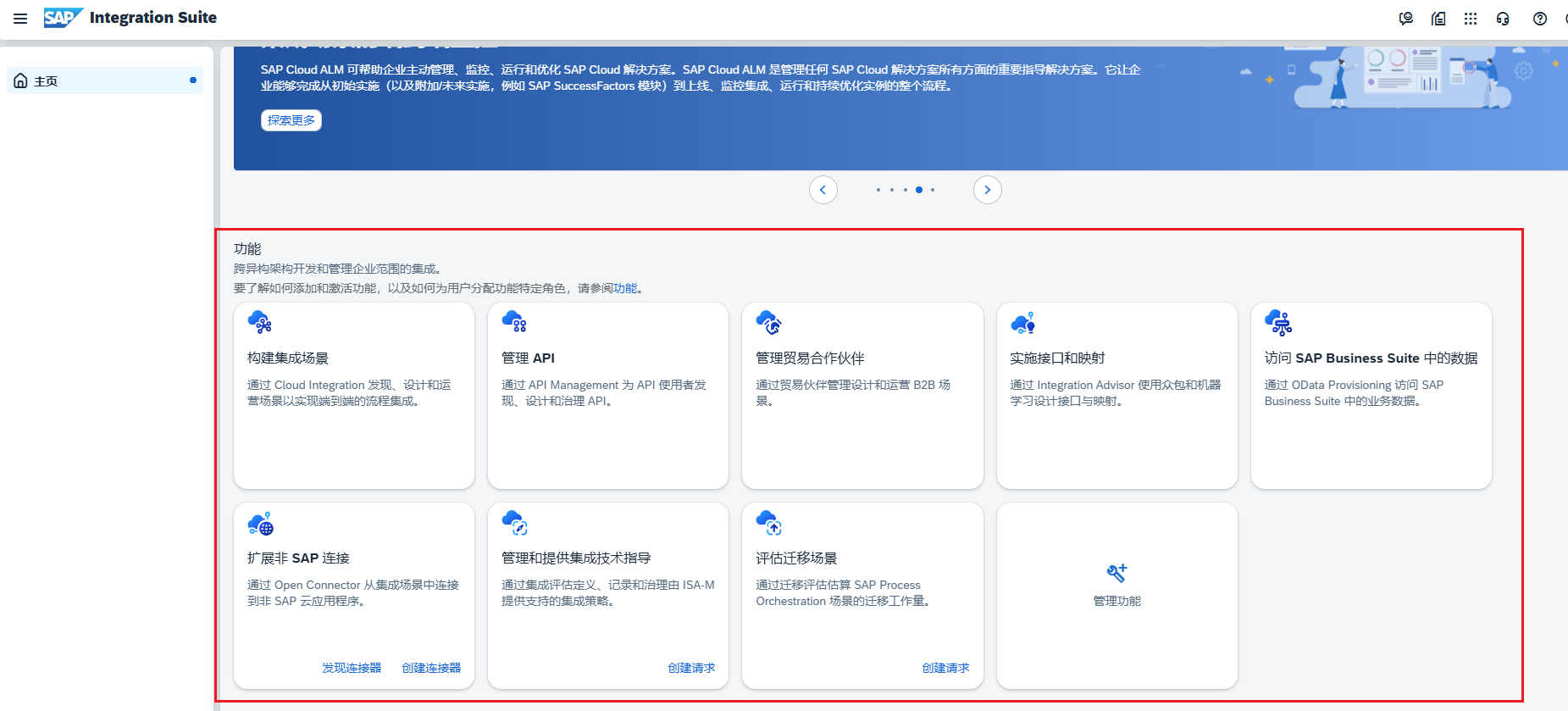Click description text 通过 Open Connector 从集成场景
1568x711 pixels.
[x=353, y=593]
